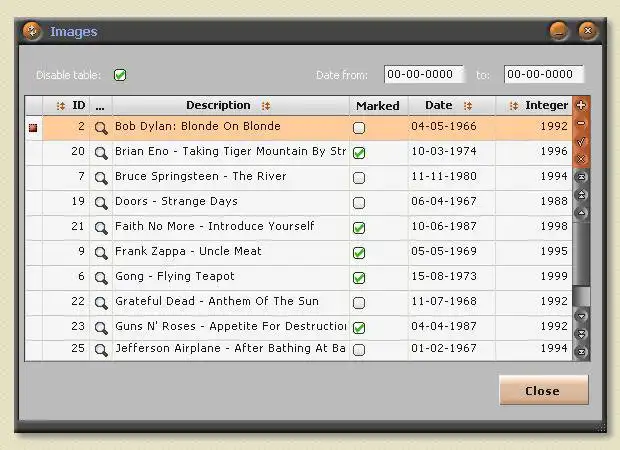
Task: Select 'Bruce Springsteen - The River' description cell
Action: pos(231,178)
